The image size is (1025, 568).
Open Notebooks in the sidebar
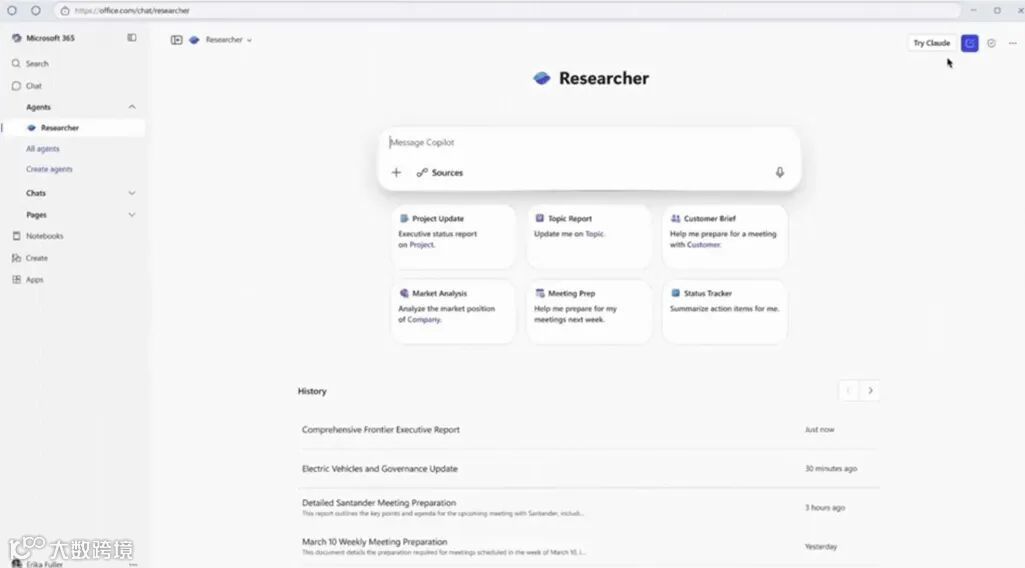coord(38,236)
